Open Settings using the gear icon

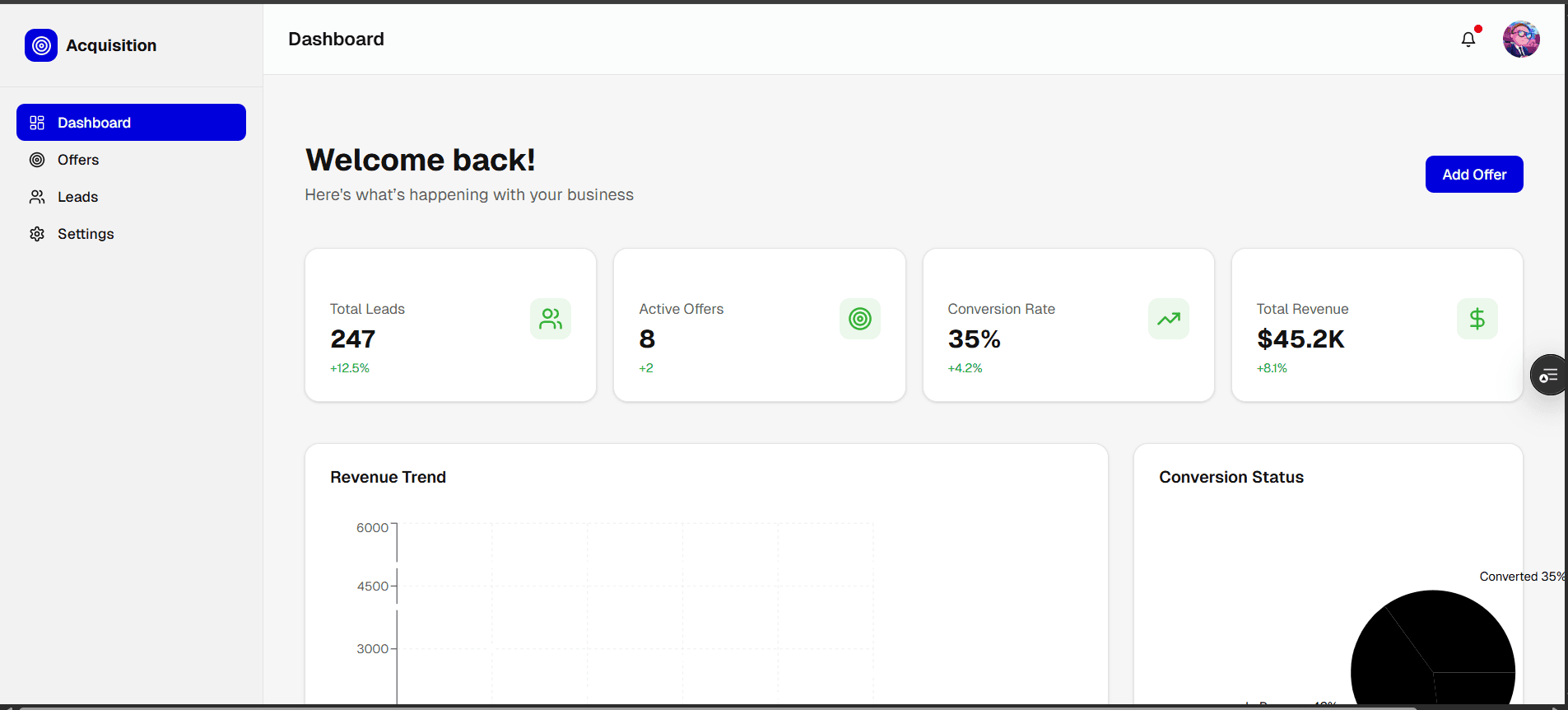pyautogui.click(x=37, y=233)
